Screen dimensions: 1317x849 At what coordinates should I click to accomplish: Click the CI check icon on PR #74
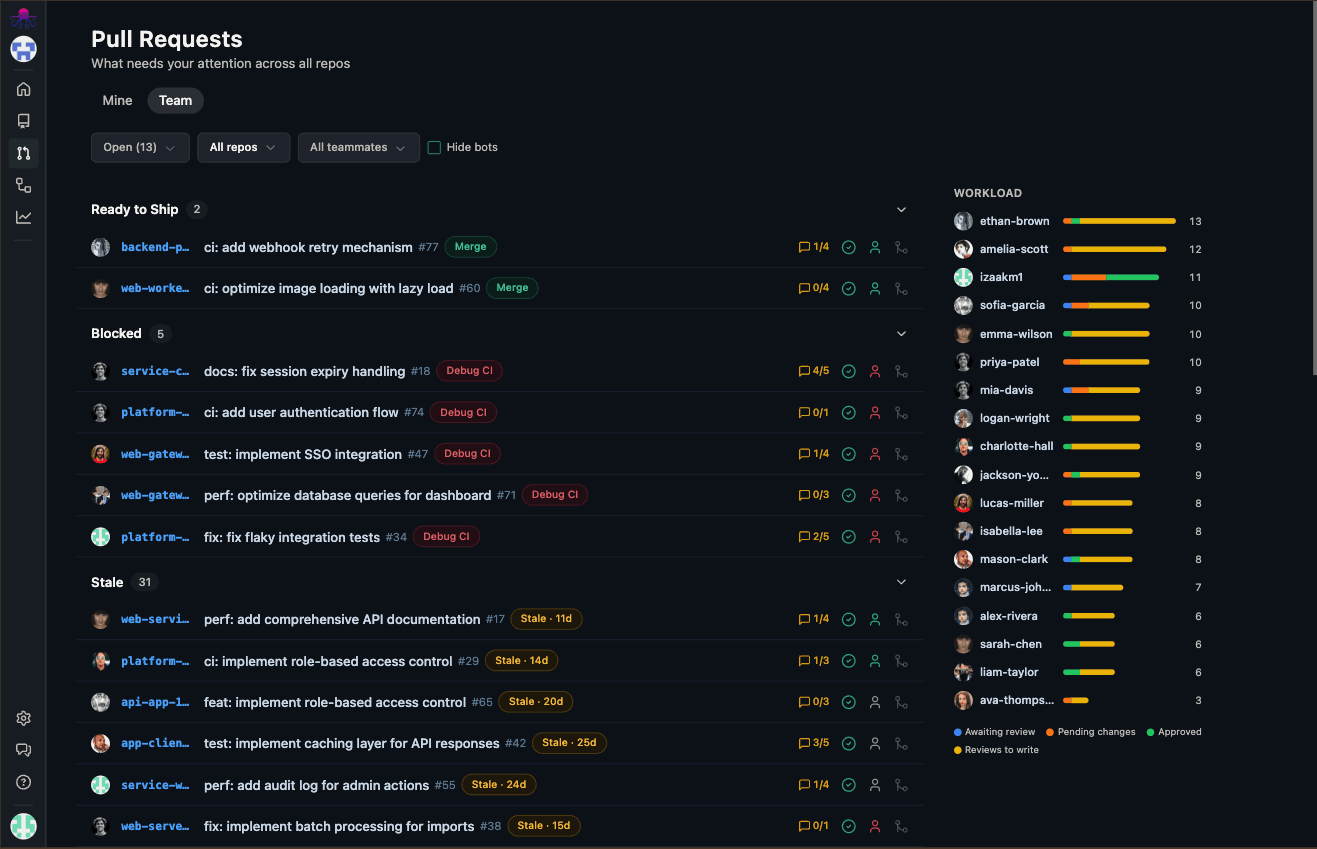coord(848,412)
